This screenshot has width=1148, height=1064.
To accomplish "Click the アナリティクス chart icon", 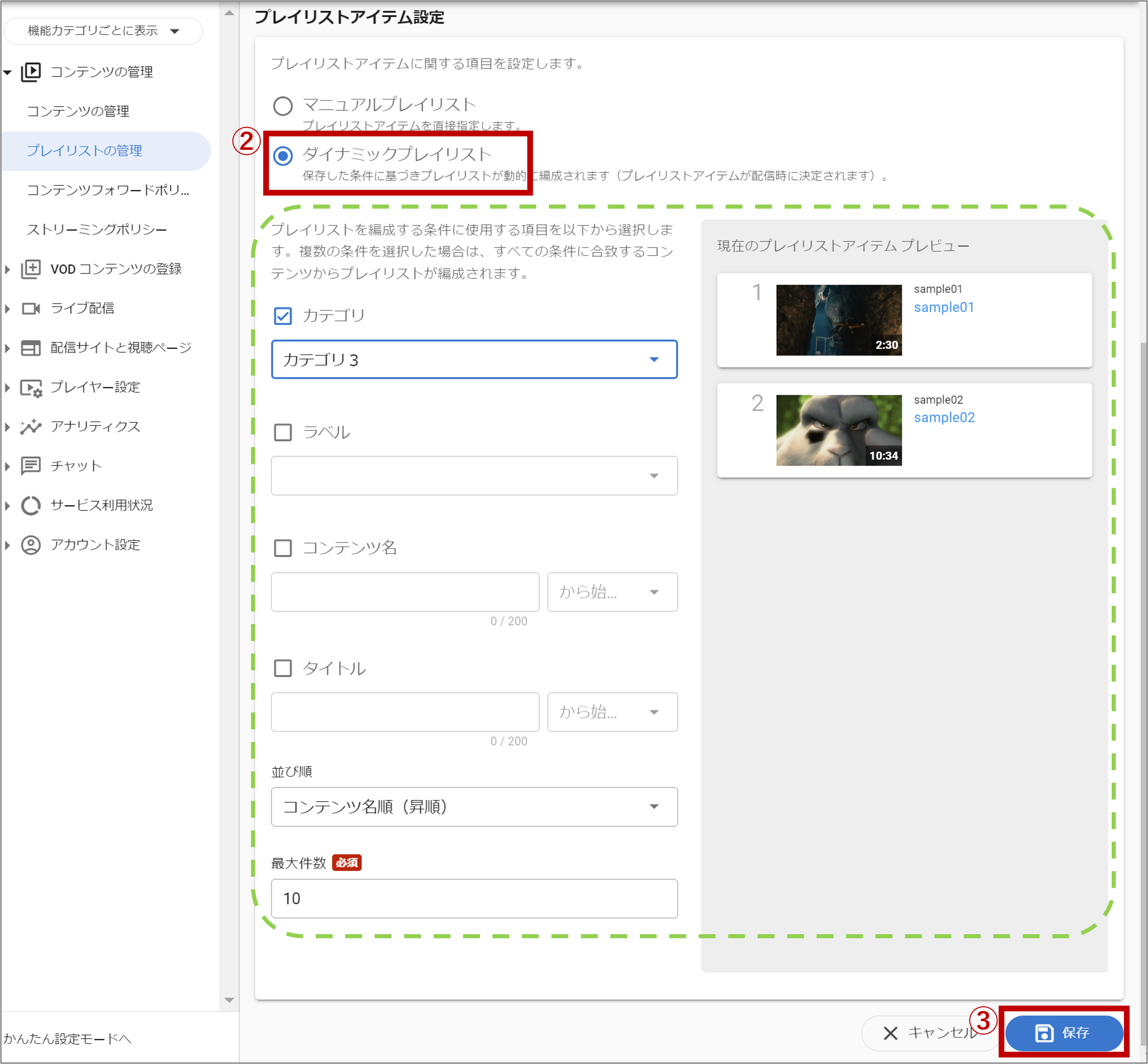I will coord(31,427).
